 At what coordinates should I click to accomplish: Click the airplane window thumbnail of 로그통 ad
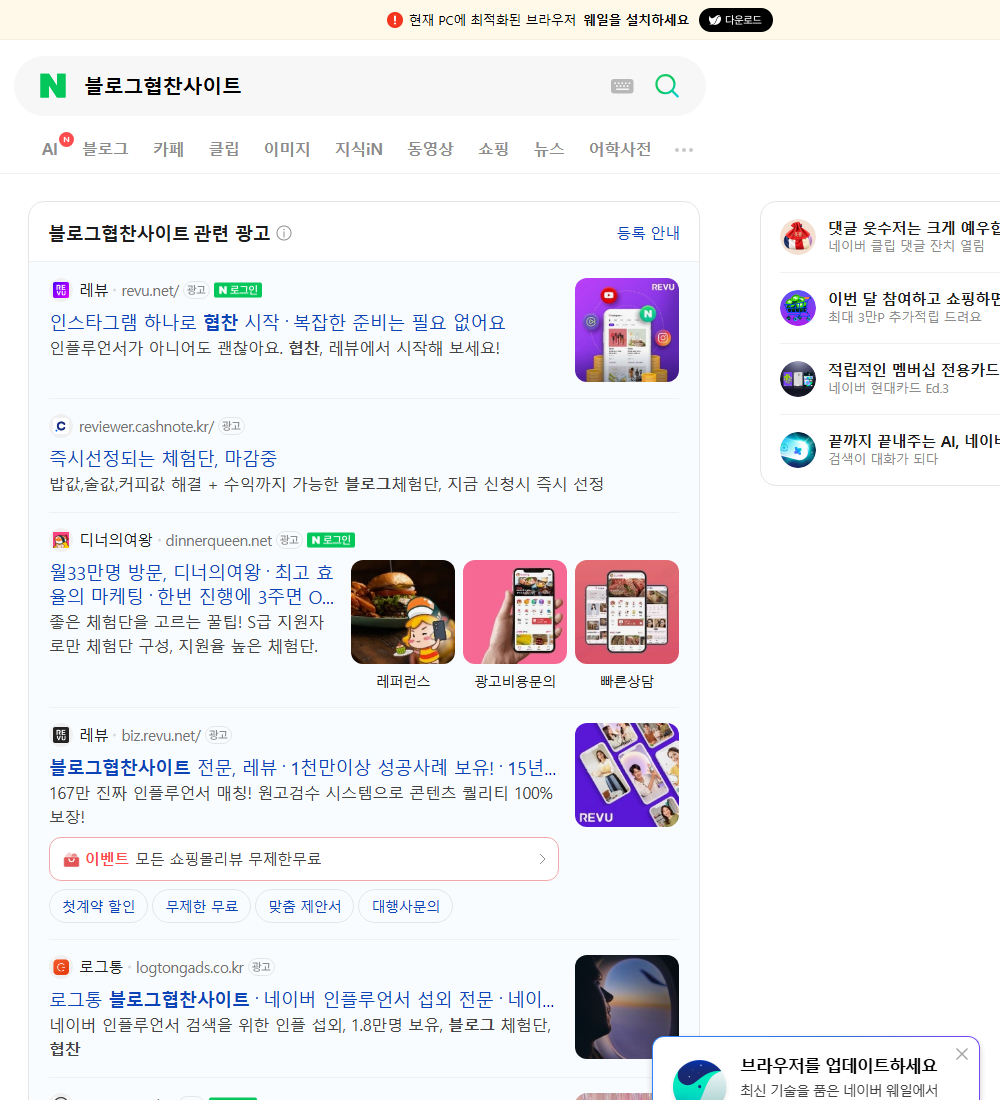point(627,1006)
